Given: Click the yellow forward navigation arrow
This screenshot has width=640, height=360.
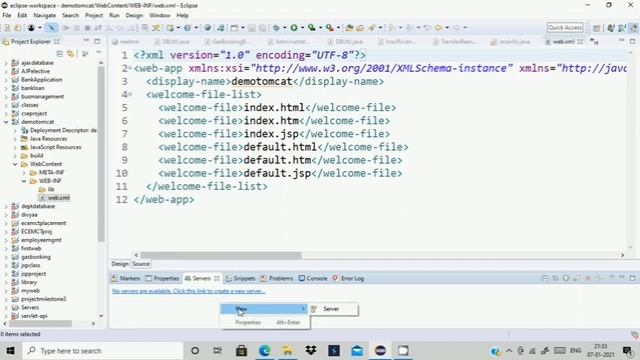Looking at the screenshot, I should pos(438,28).
